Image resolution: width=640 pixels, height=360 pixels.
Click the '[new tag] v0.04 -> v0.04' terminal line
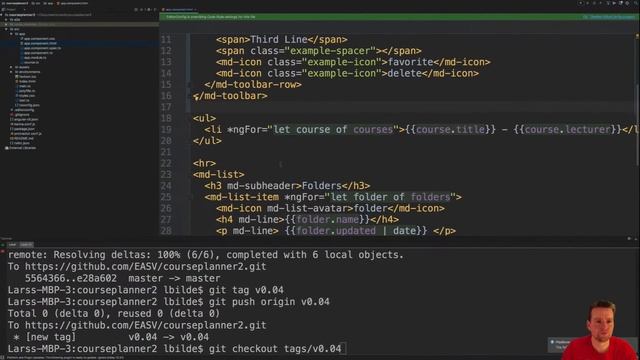pos(111,337)
